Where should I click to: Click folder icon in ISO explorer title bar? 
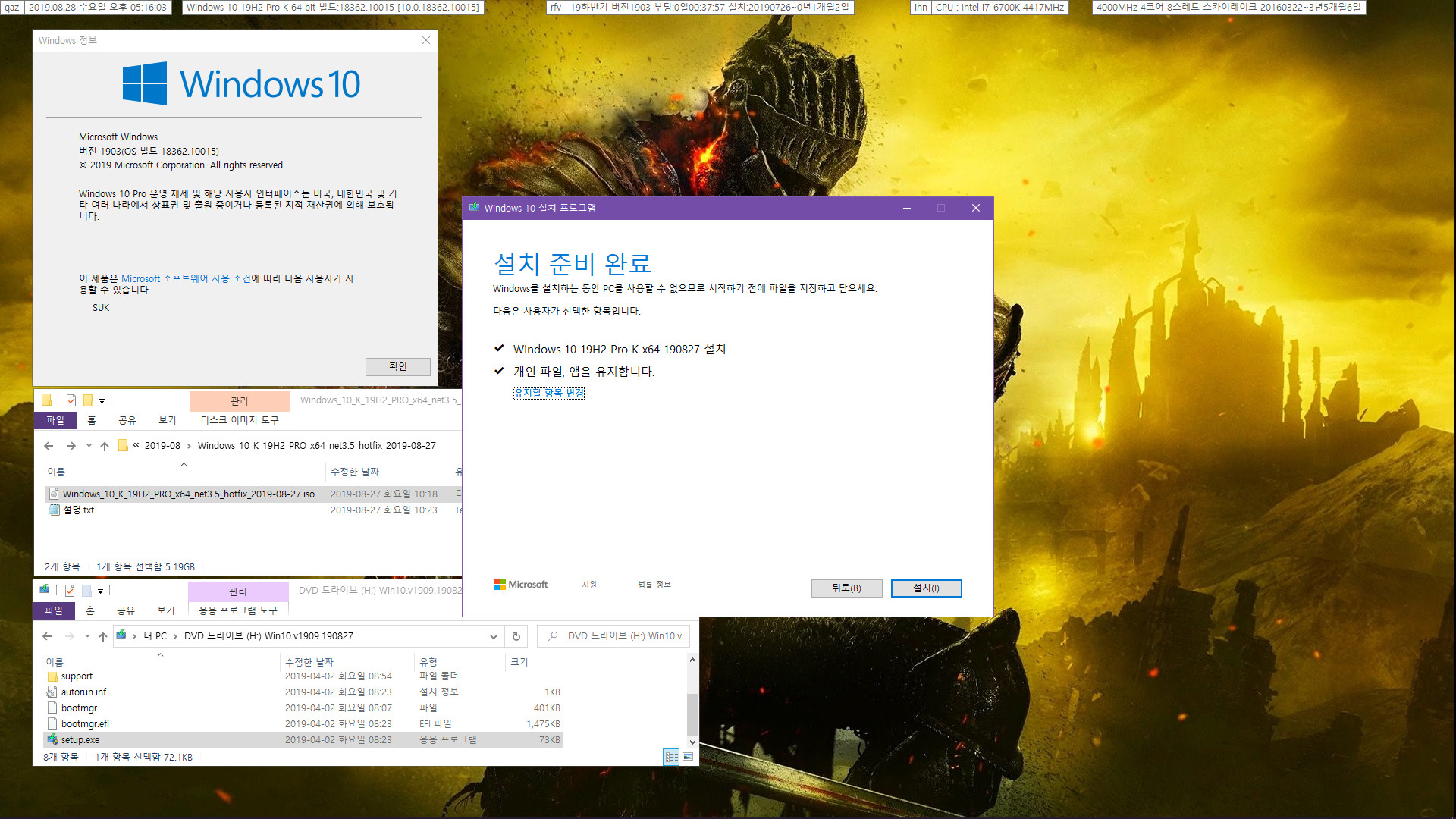(47, 400)
